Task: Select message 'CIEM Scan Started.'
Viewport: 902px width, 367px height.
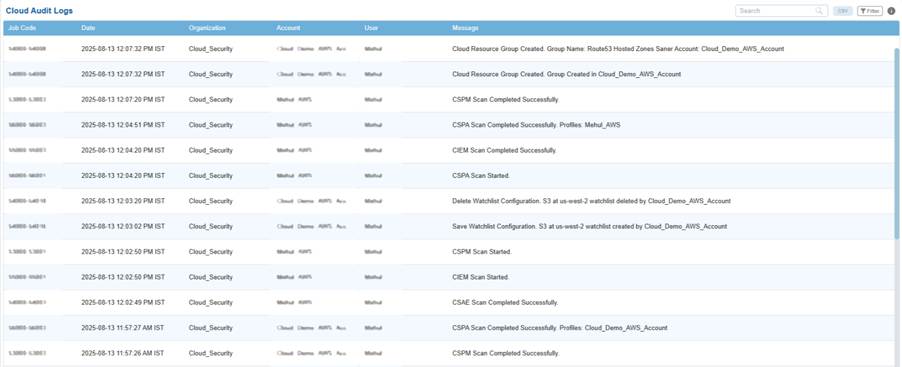Action: pyautogui.click(x=481, y=277)
